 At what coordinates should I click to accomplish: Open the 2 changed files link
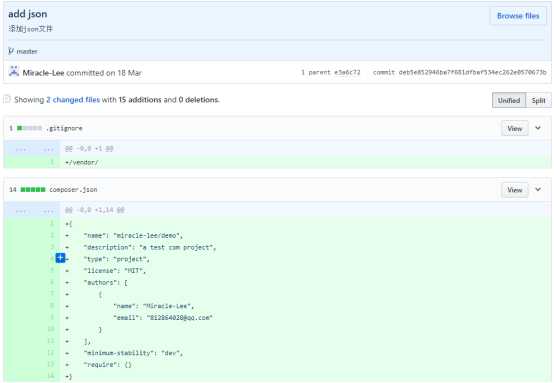(73, 100)
